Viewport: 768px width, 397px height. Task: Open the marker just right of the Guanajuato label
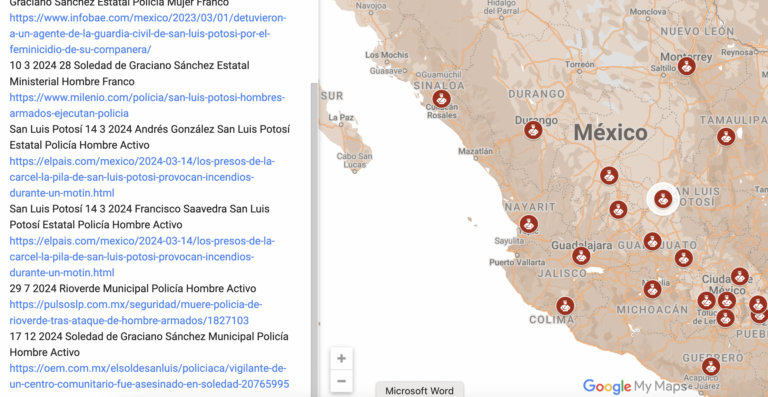point(683,258)
